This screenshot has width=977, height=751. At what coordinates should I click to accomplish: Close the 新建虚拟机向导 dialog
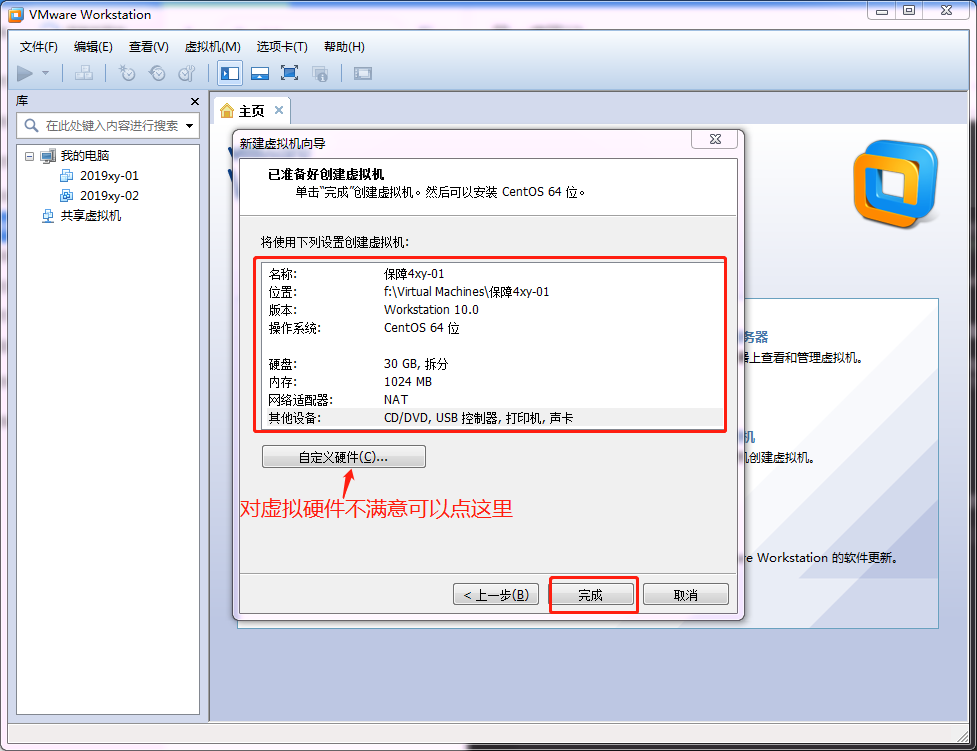coord(715,140)
